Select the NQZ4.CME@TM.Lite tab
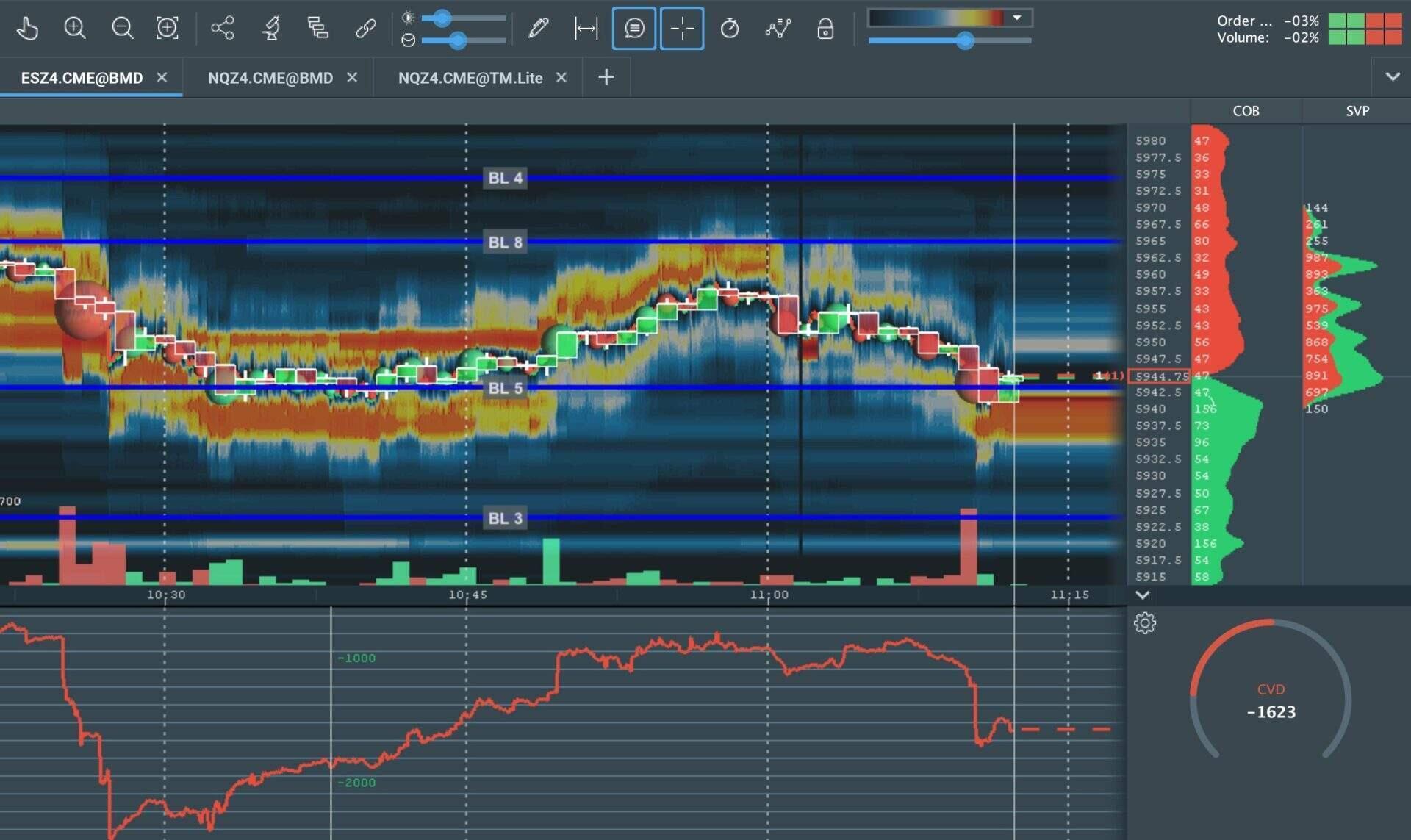 coord(470,77)
